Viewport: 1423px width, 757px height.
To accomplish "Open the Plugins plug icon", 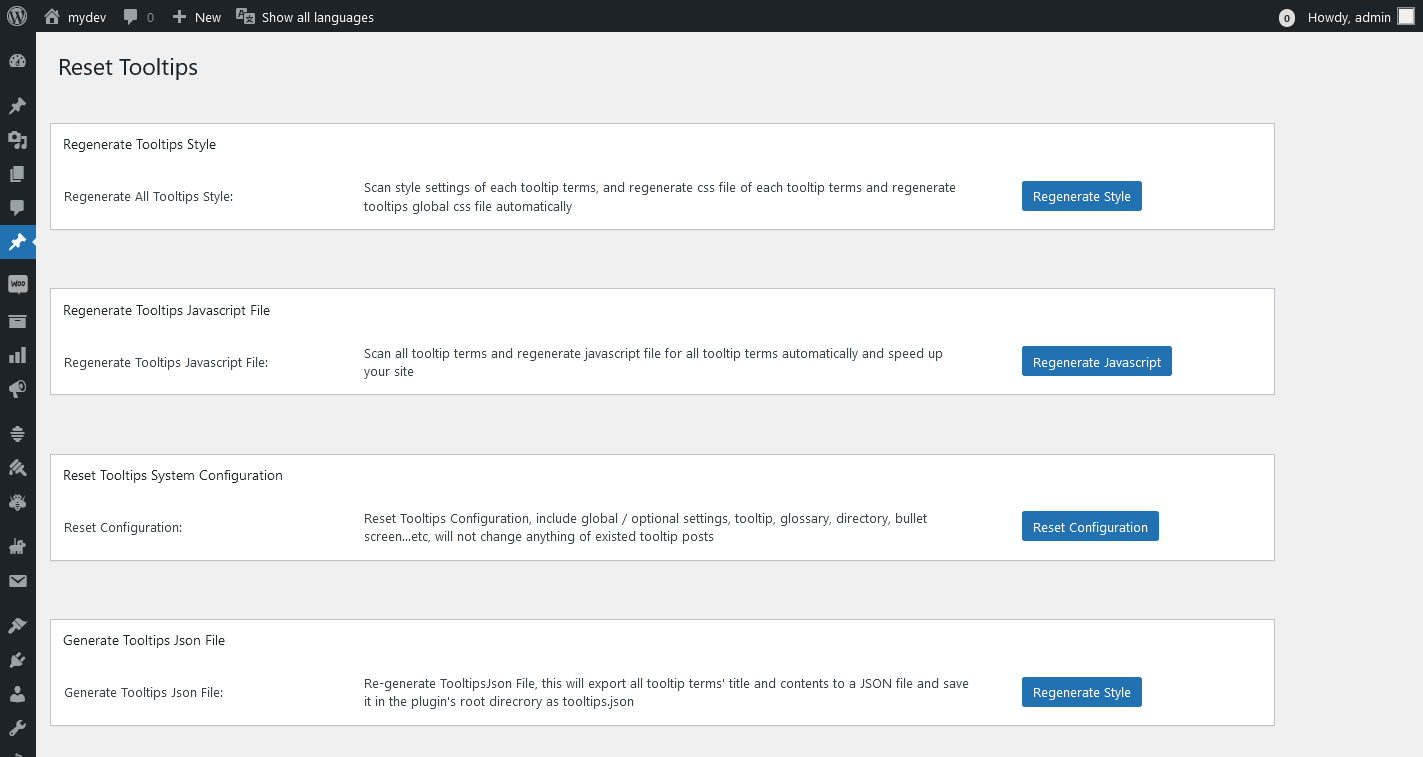I will 17,660.
